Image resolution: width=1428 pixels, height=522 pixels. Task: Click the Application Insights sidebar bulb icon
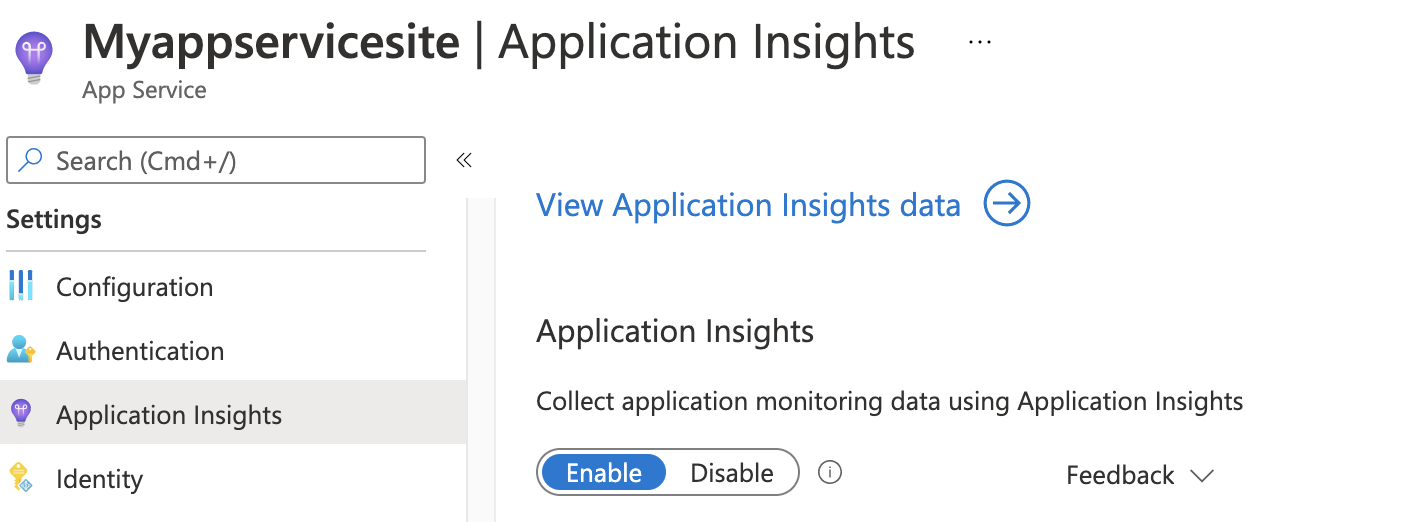click(21, 414)
